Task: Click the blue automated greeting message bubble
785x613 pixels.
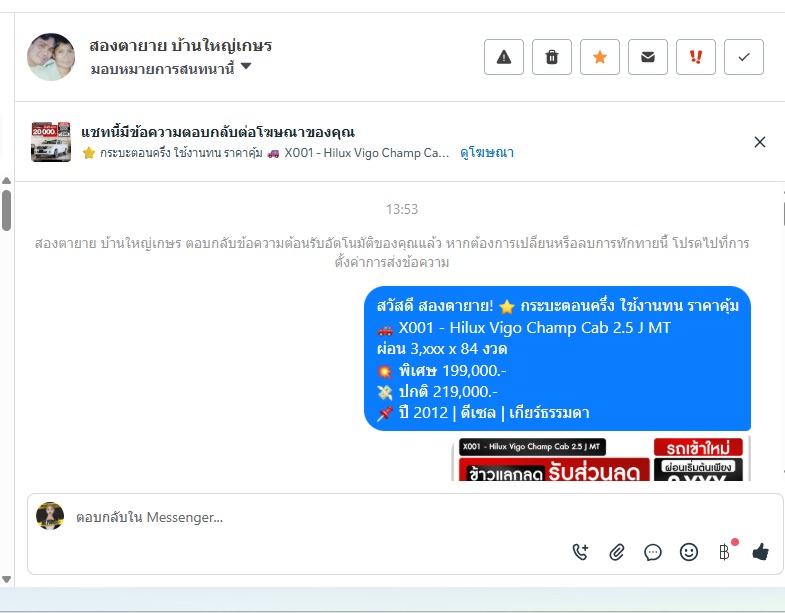Action: (557, 359)
